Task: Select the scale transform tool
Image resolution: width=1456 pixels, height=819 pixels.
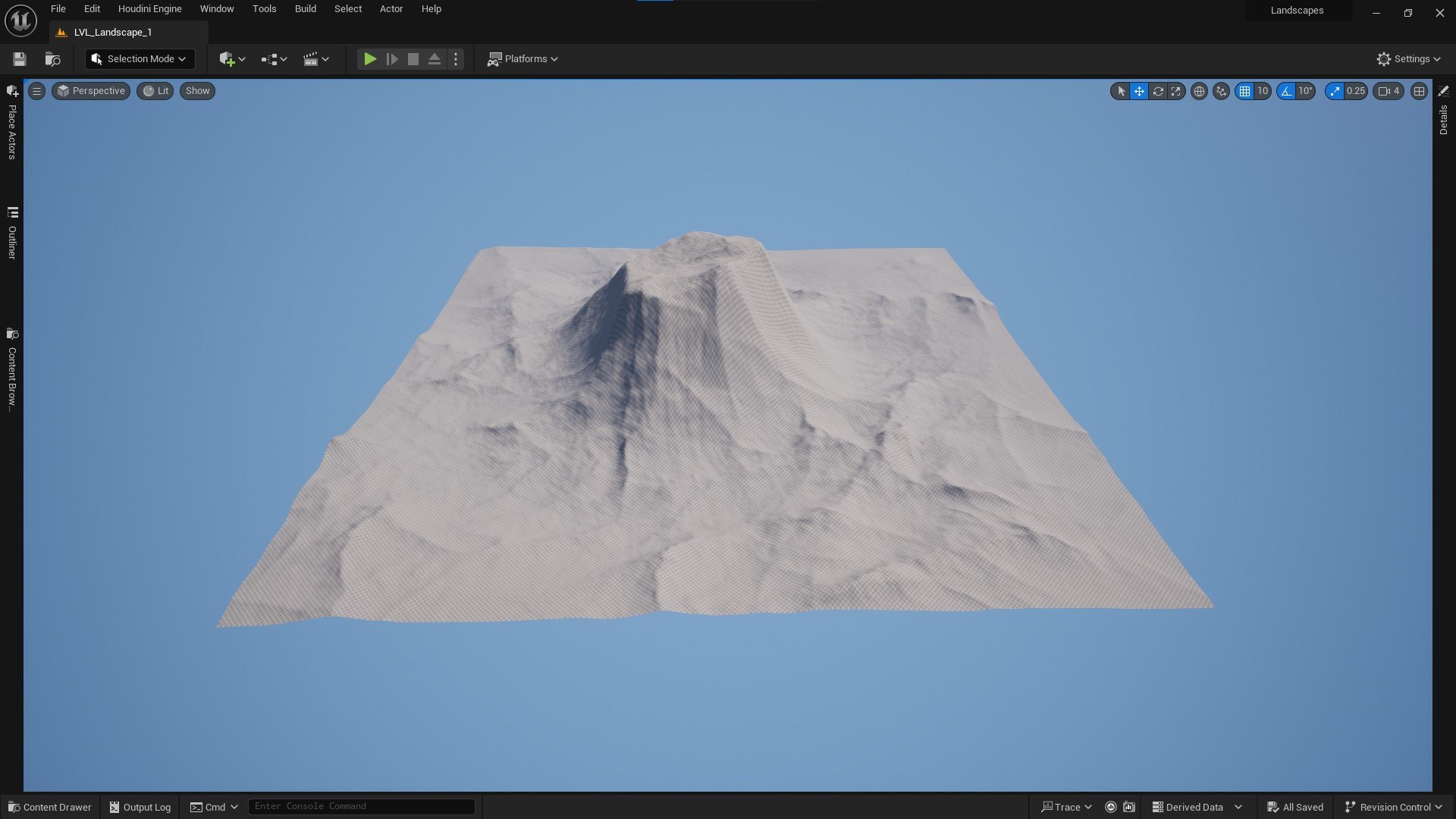Action: (x=1176, y=91)
